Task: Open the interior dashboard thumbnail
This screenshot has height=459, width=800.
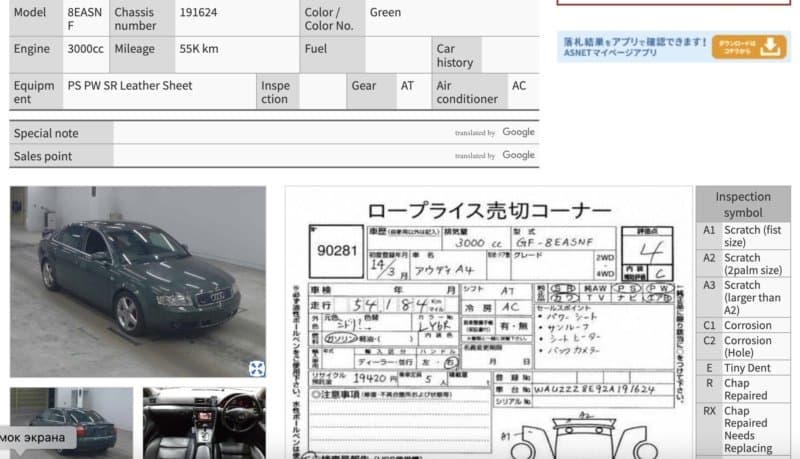Action: (204, 423)
